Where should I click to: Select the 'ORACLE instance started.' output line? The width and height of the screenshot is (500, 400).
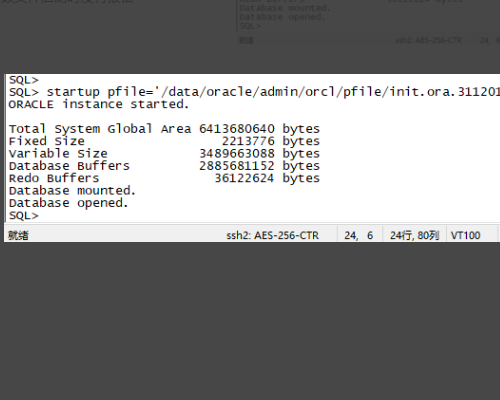point(99,104)
